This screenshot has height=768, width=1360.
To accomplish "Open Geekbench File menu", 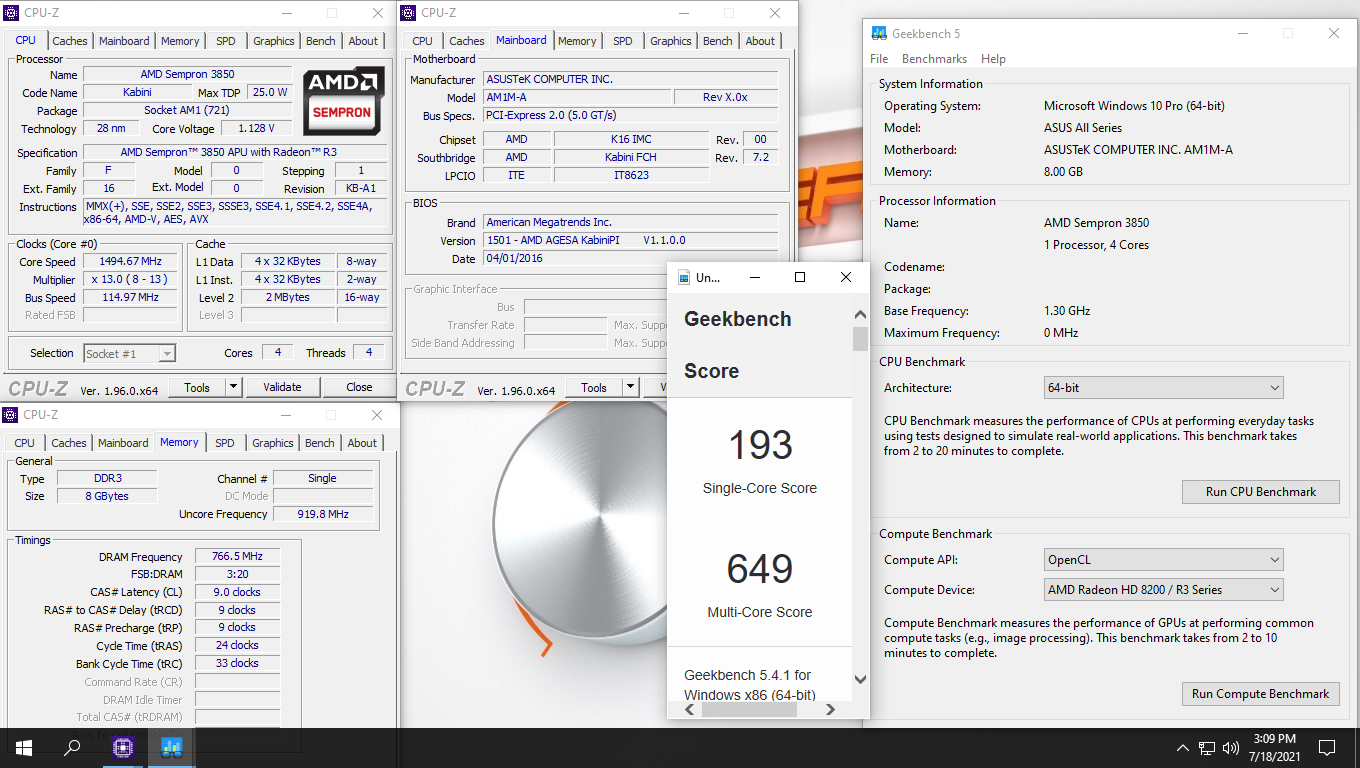I will pos(879,59).
